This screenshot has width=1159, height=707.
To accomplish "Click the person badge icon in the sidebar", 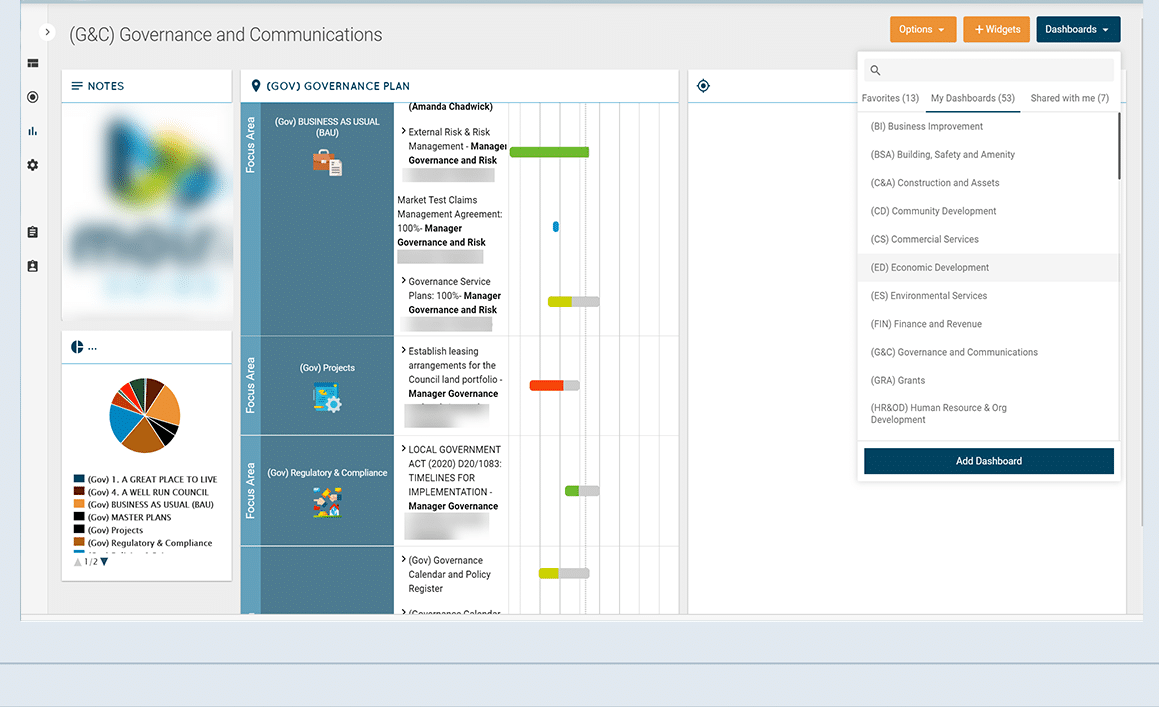I will click(x=32, y=265).
